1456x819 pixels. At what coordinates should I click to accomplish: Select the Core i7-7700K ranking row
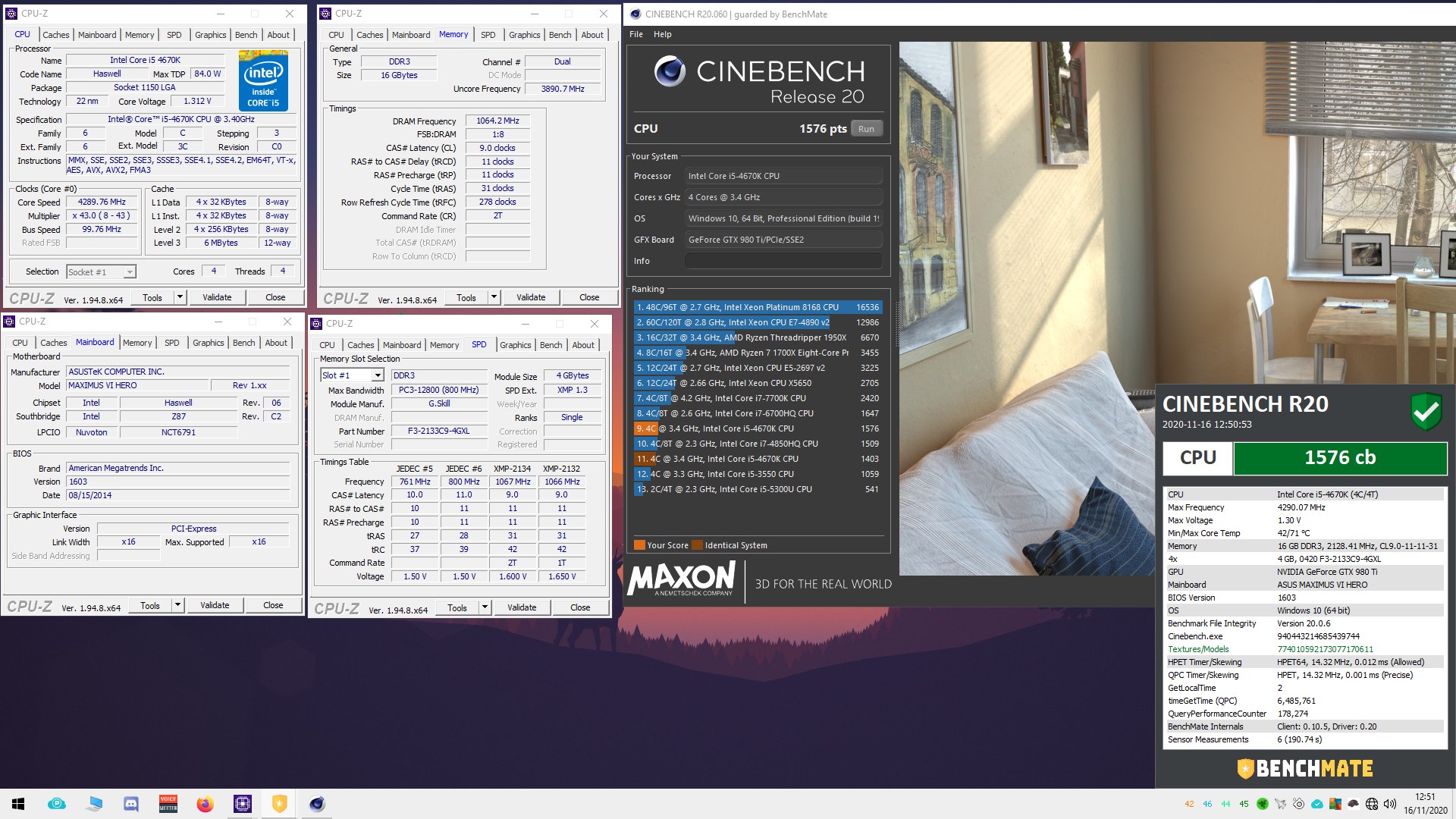pyautogui.click(x=758, y=398)
